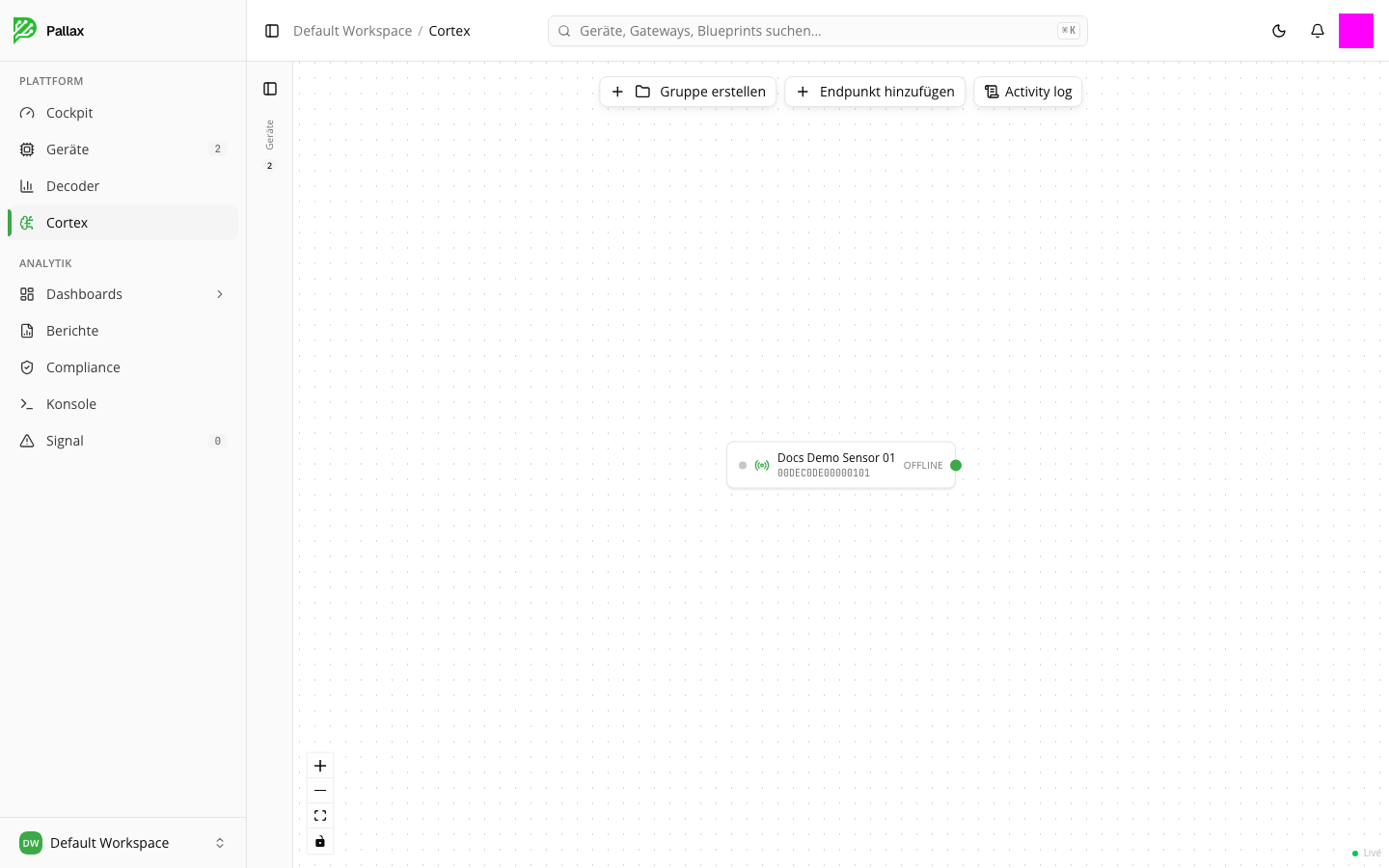Open the magenta user avatar menu
This screenshot has width=1389, height=868.
coord(1356,31)
